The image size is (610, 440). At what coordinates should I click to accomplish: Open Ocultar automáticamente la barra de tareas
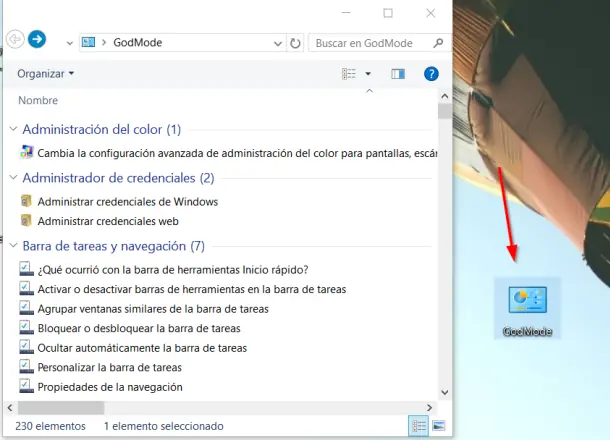[142, 348]
